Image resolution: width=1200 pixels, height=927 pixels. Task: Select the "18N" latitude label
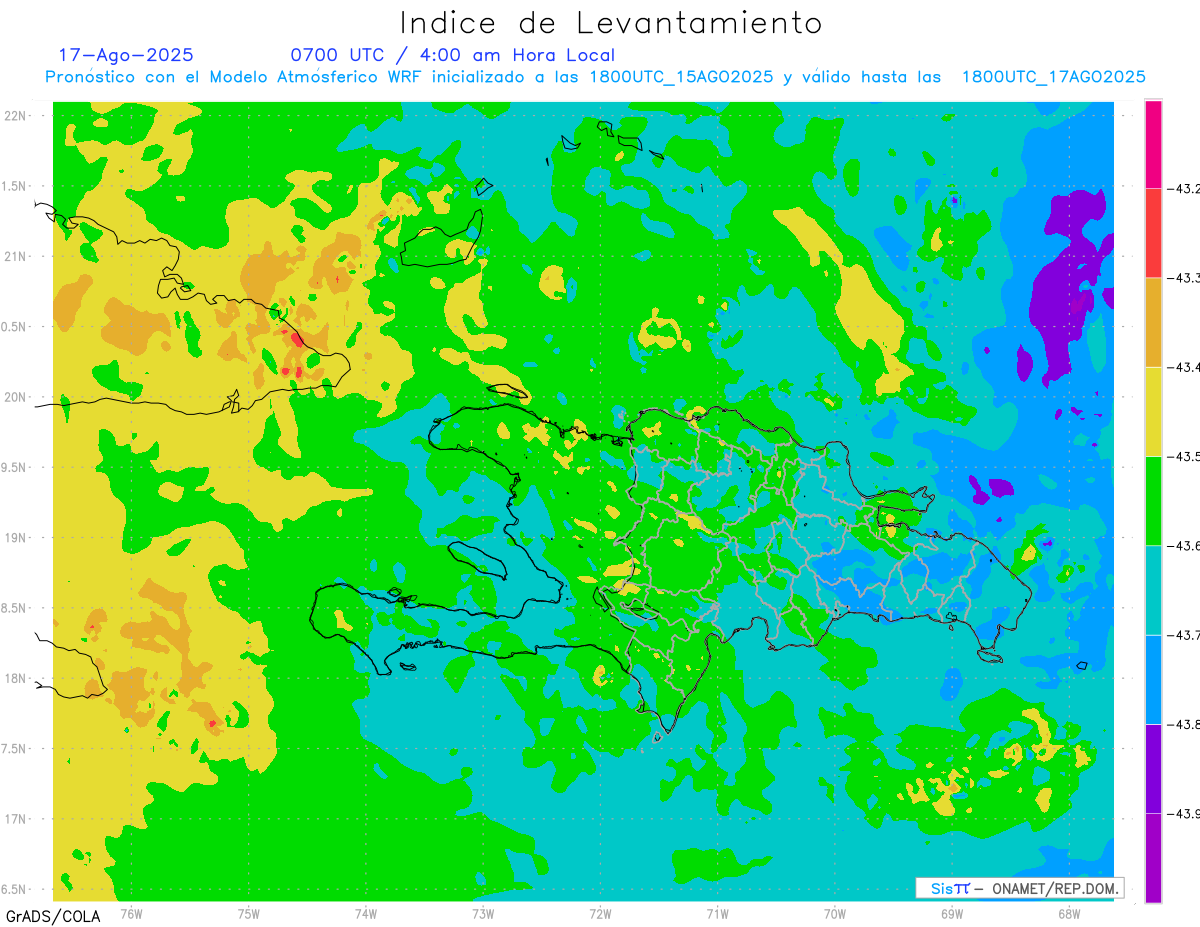click(x=17, y=679)
